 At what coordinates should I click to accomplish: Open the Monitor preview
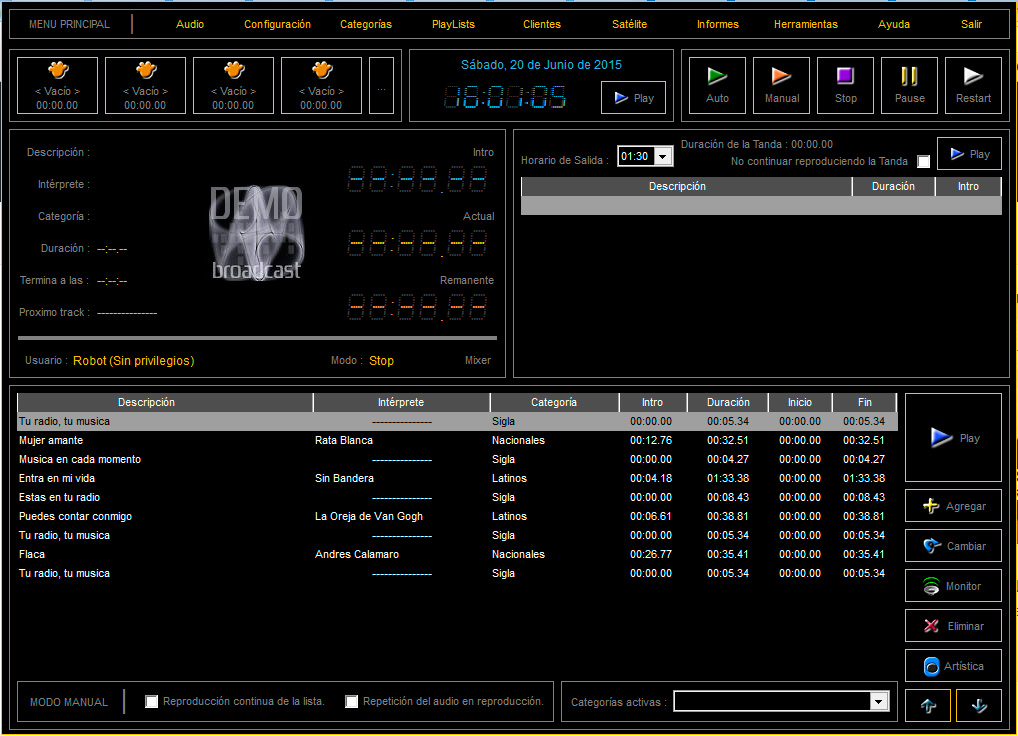953,586
